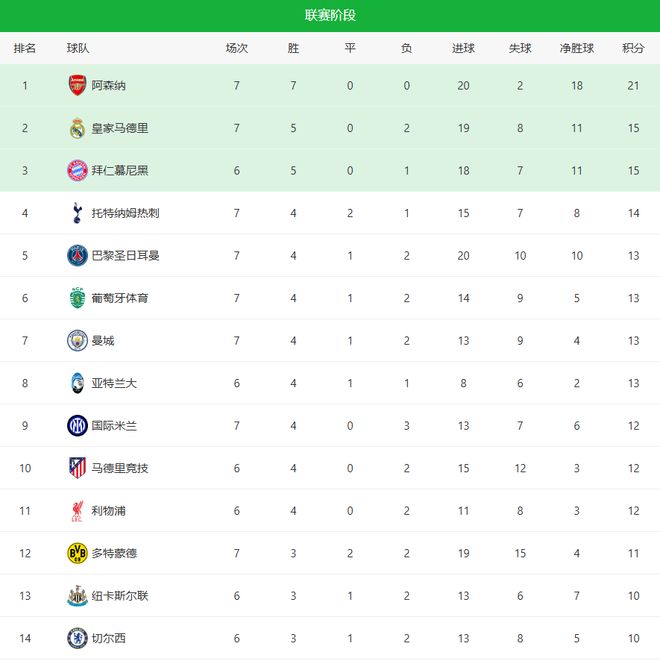Click the Inter Milan crest icon

point(77,425)
